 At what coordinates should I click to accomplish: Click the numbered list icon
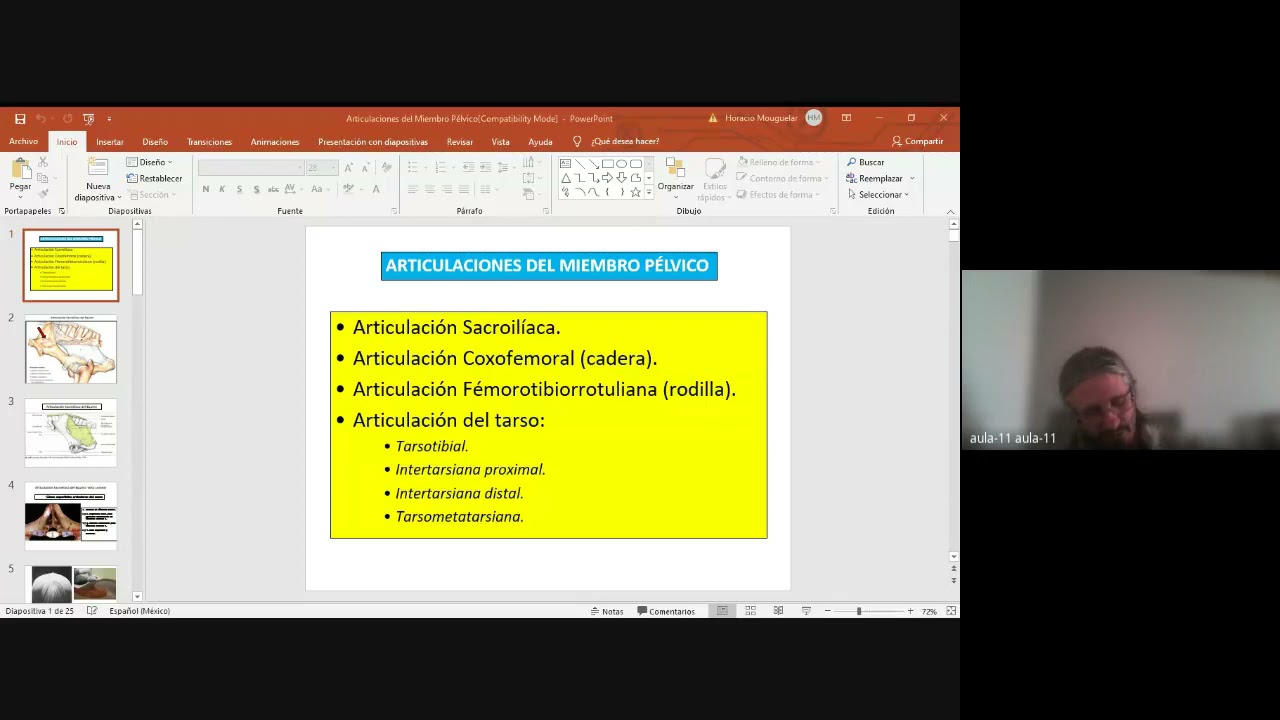[x=440, y=168]
